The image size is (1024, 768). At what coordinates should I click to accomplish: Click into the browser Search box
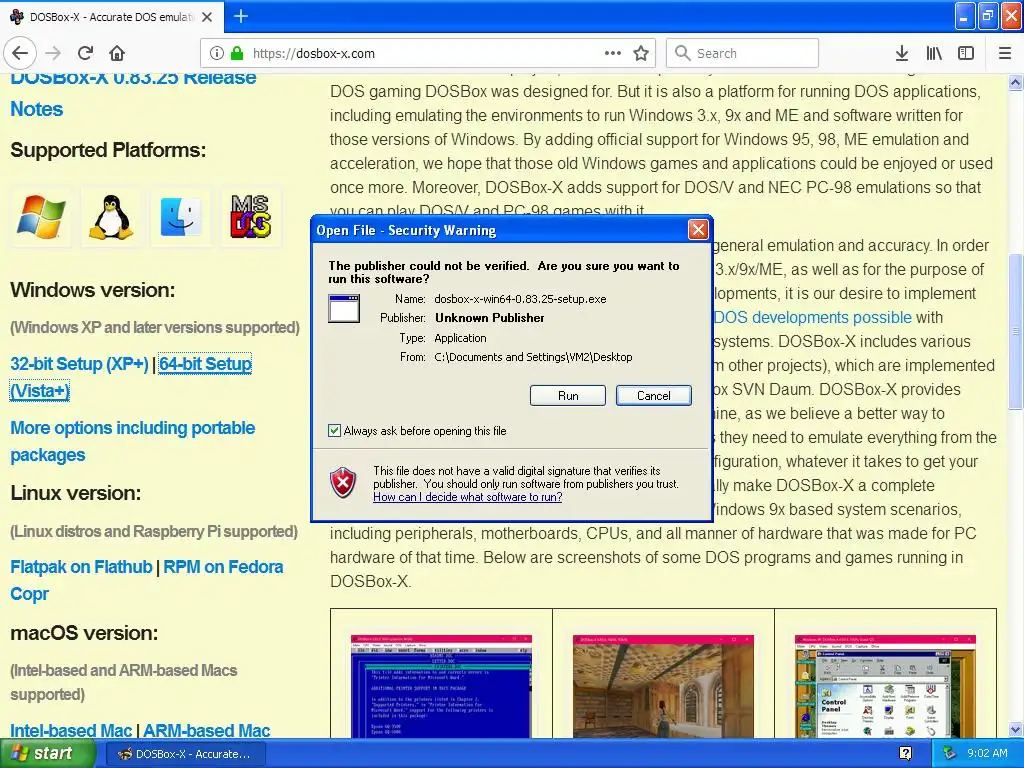tap(742, 53)
